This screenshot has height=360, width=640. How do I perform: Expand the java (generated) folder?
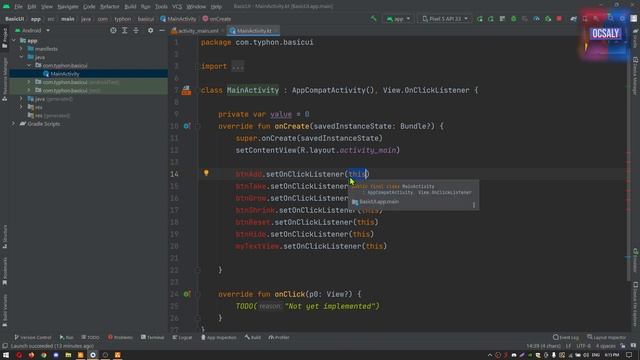21,99
